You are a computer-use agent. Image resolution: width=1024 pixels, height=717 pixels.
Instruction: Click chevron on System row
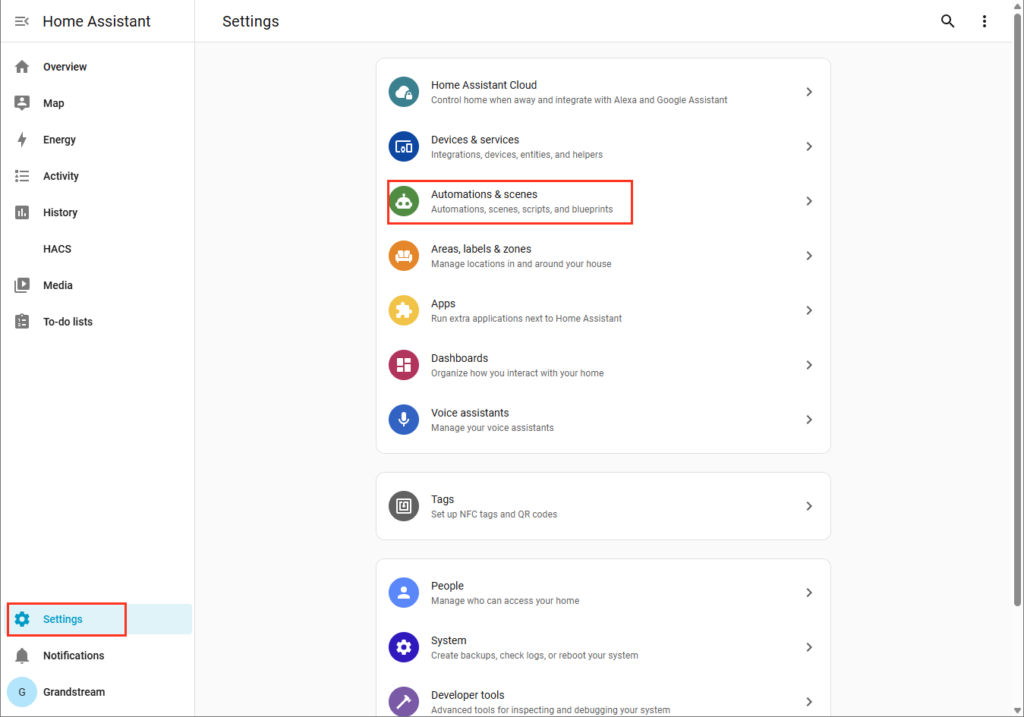coord(809,647)
